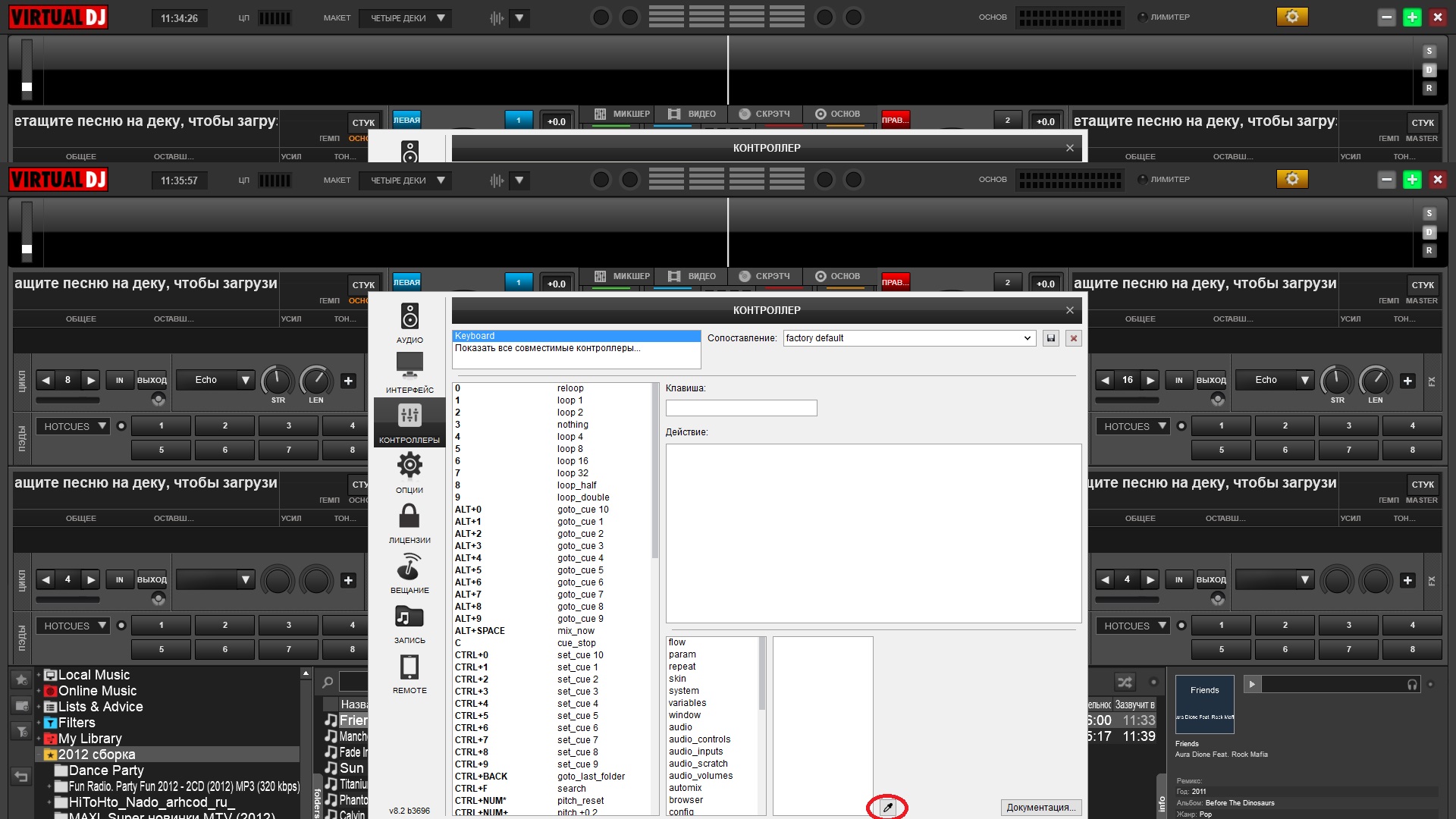Switch to the СКРЭТЧ tab in lower window

click(x=764, y=277)
